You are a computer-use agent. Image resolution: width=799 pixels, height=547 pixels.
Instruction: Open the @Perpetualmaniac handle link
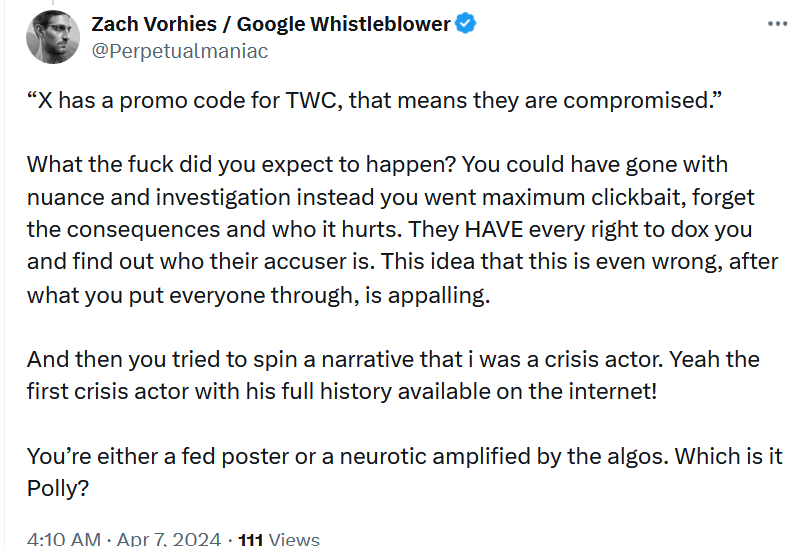(x=179, y=51)
